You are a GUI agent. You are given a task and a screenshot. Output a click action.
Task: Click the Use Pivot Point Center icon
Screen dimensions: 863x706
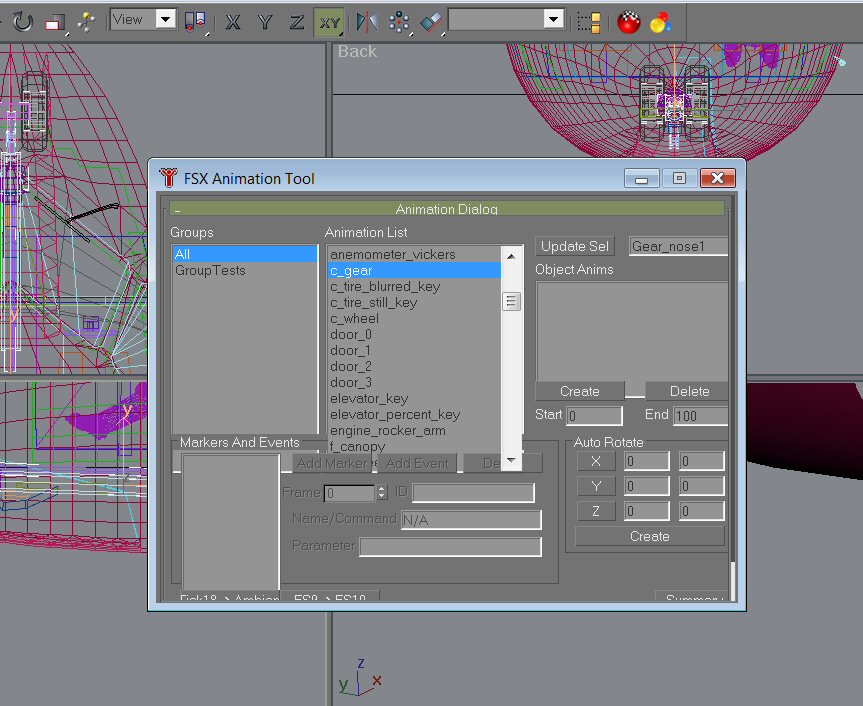tap(196, 21)
